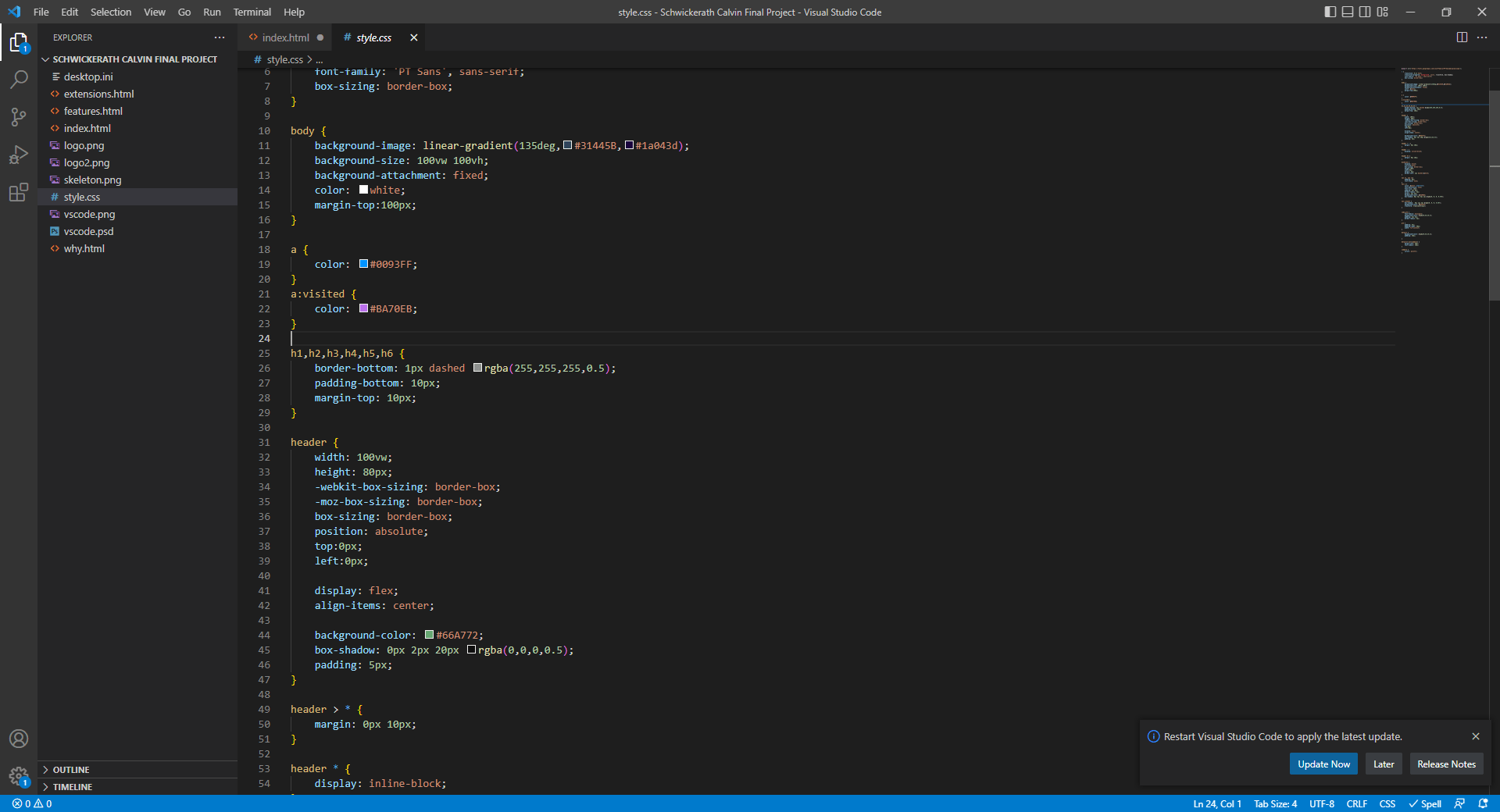Open CSS language mode selector
Image resolution: width=1500 pixels, height=812 pixels.
1387,803
